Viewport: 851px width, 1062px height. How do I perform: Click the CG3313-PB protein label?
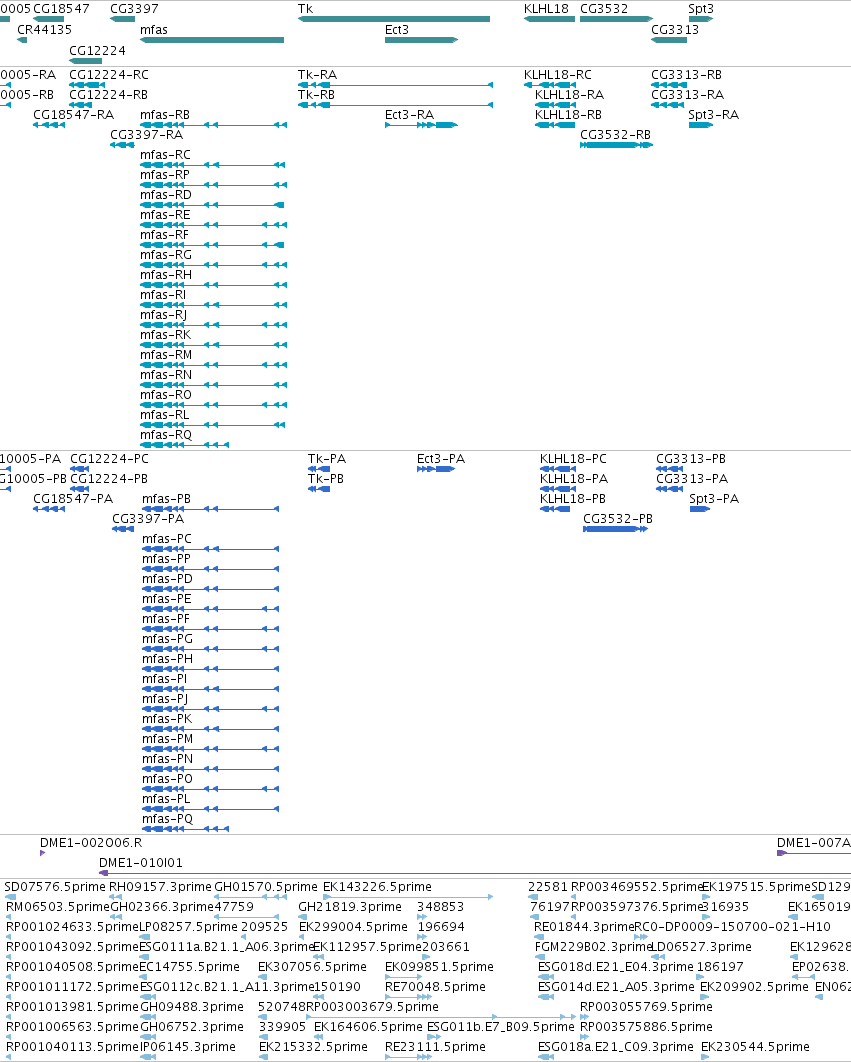click(691, 459)
